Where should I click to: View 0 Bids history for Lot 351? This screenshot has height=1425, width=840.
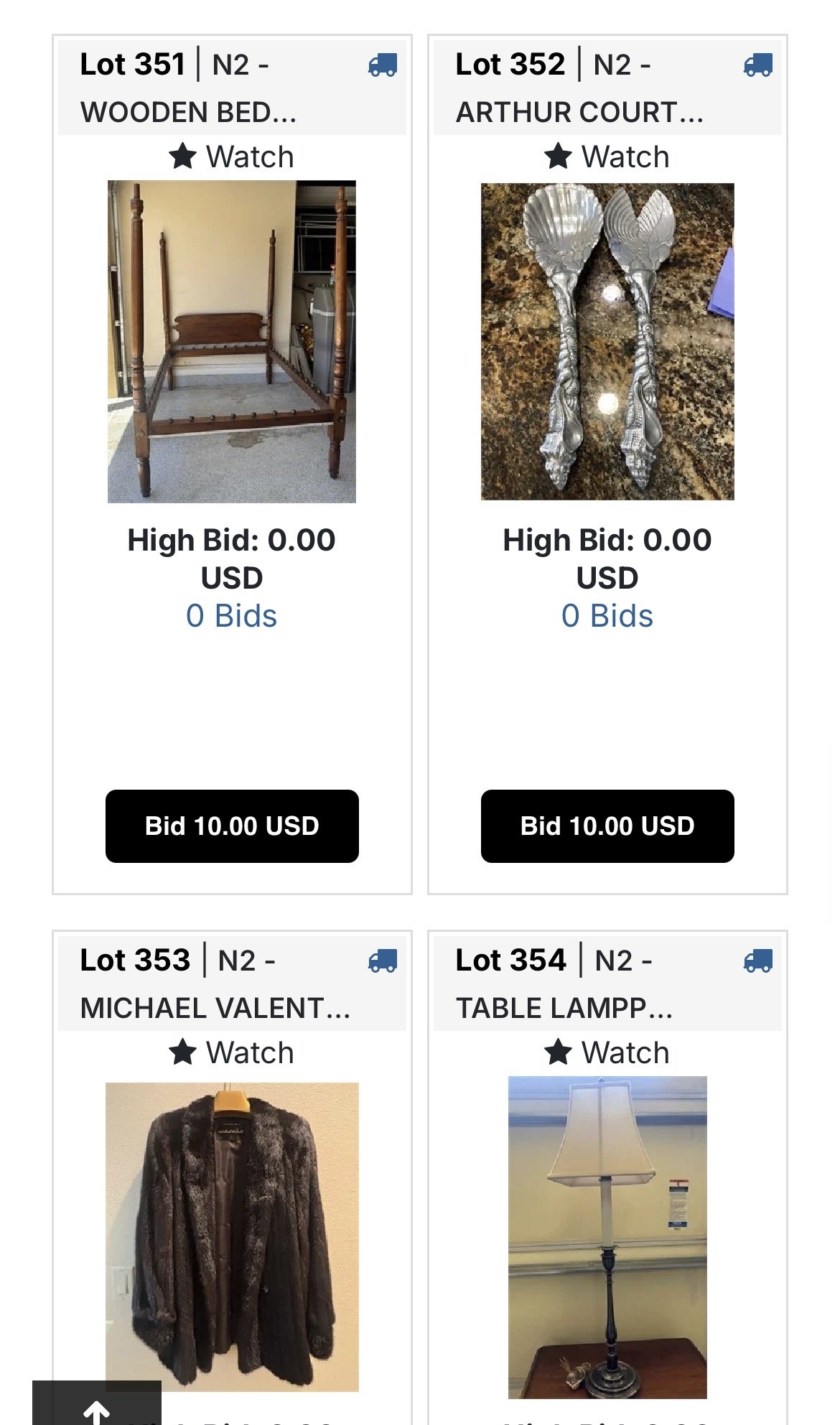tap(232, 616)
